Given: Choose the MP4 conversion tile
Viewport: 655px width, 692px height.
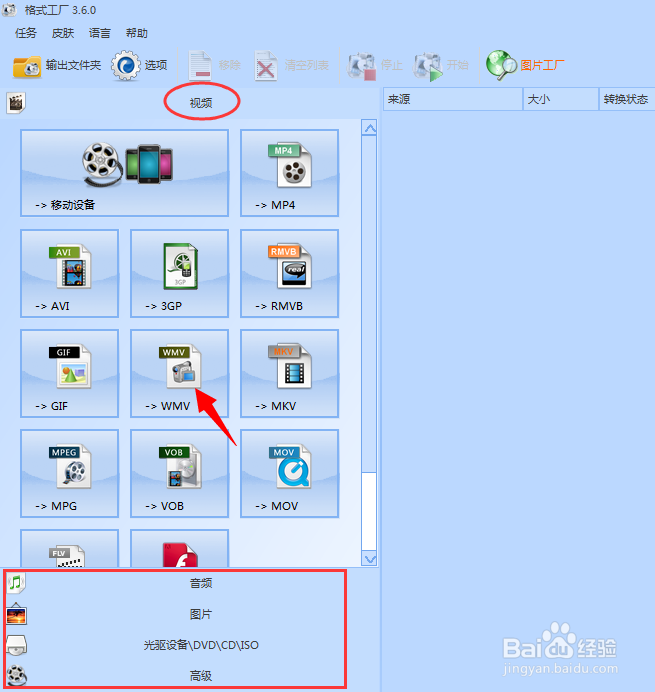Looking at the screenshot, I should tap(290, 173).
